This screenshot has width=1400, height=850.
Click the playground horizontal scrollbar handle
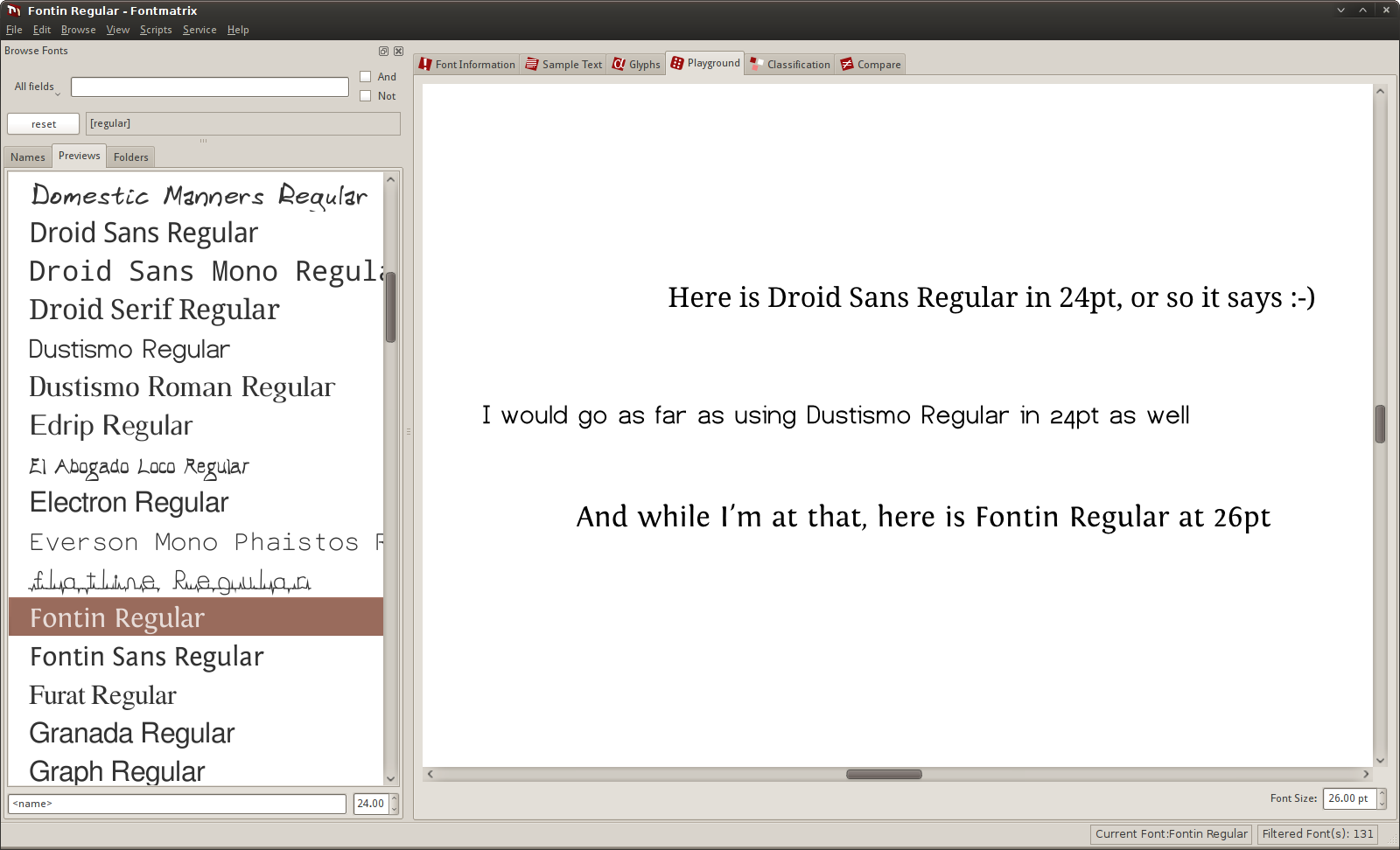[884, 774]
